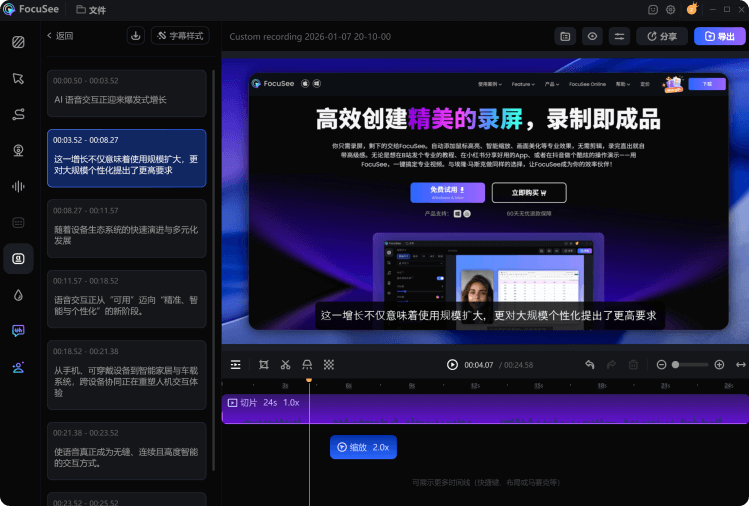Open the watermark droplet sidebar icon
Viewport: 749px width, 506px height.
[x=18, y=295]
